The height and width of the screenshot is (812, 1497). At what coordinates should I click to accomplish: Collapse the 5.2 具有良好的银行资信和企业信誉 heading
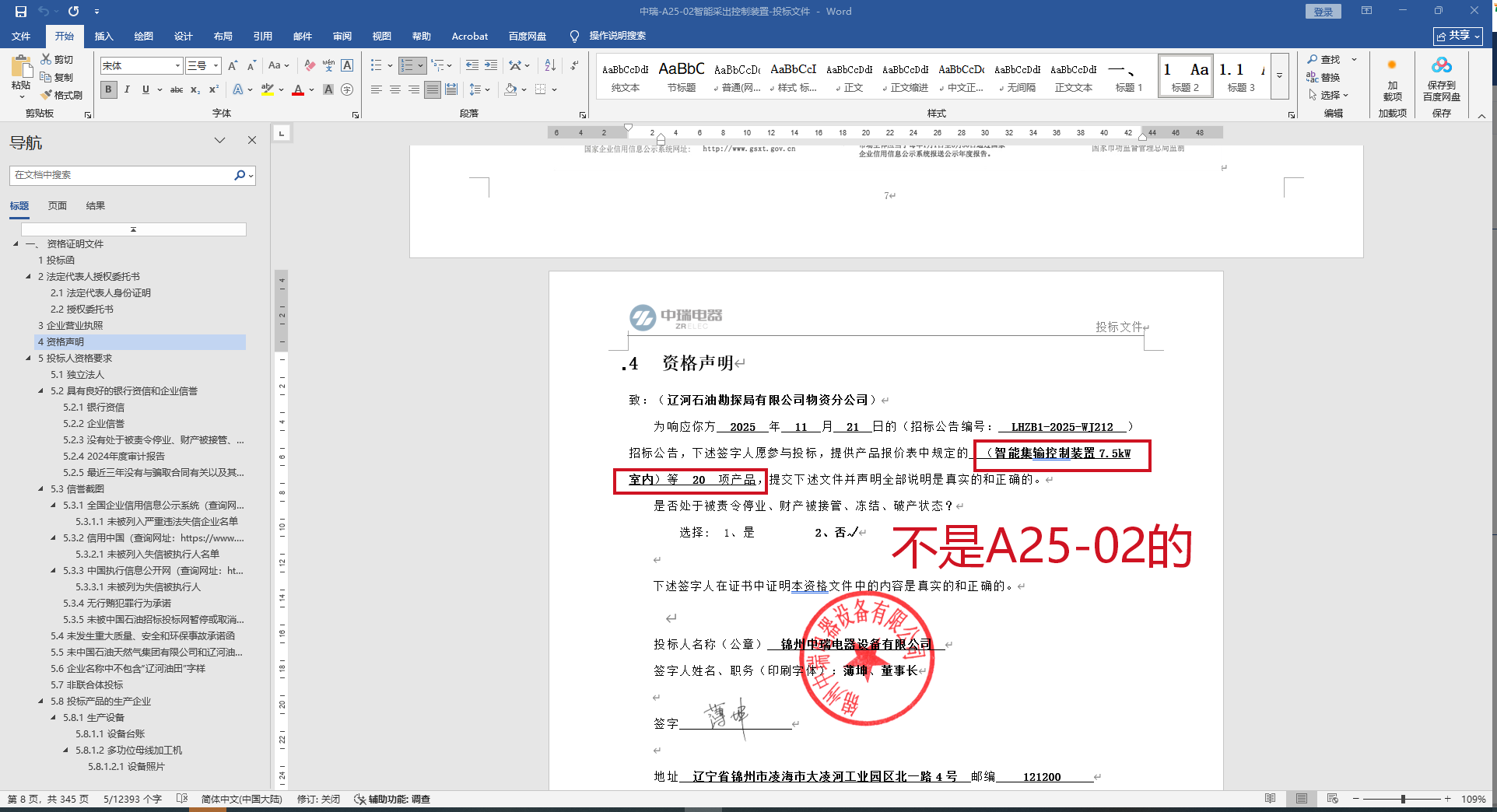point(41,391)
